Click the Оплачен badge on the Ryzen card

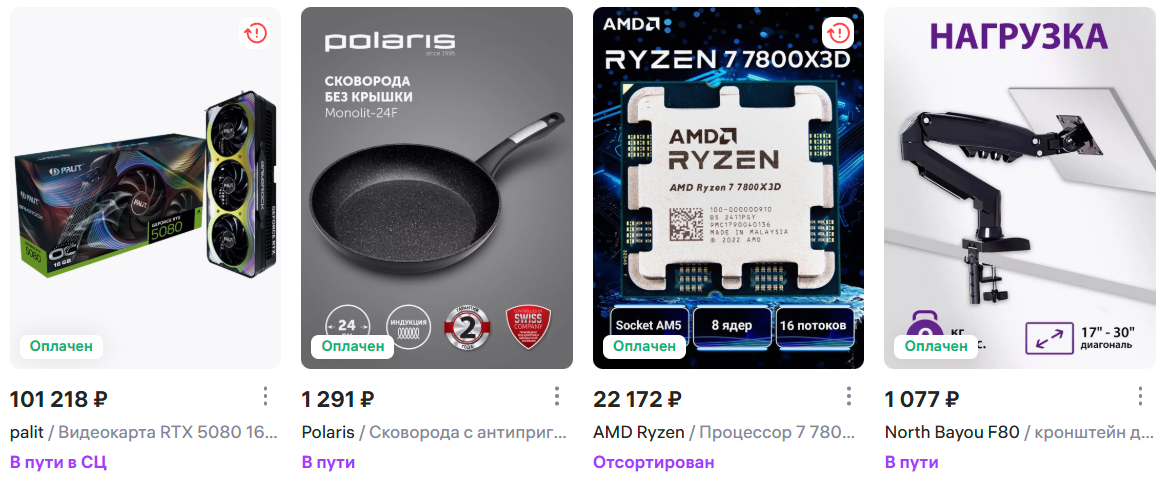644,346
